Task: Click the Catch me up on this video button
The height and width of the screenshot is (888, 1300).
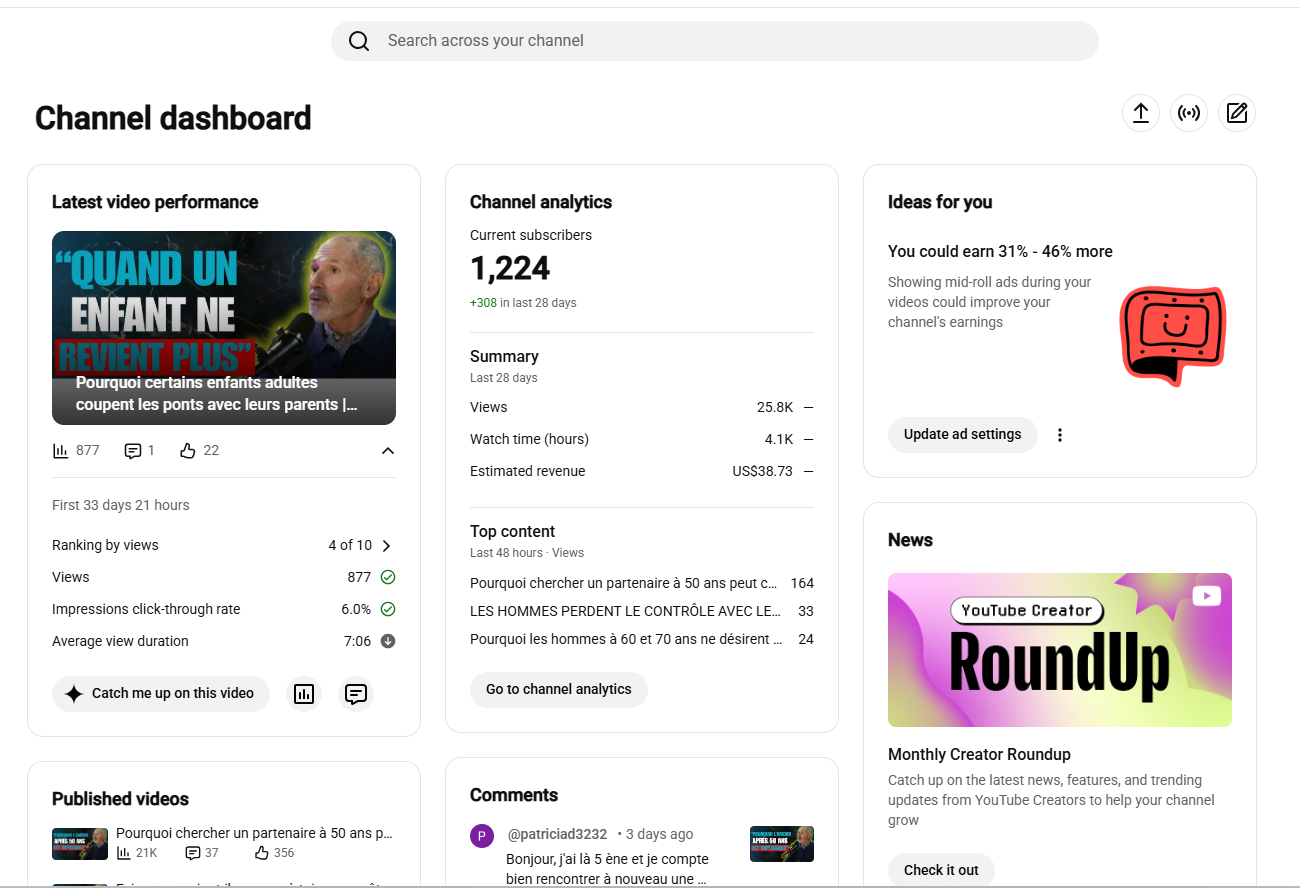Action: 161,694
